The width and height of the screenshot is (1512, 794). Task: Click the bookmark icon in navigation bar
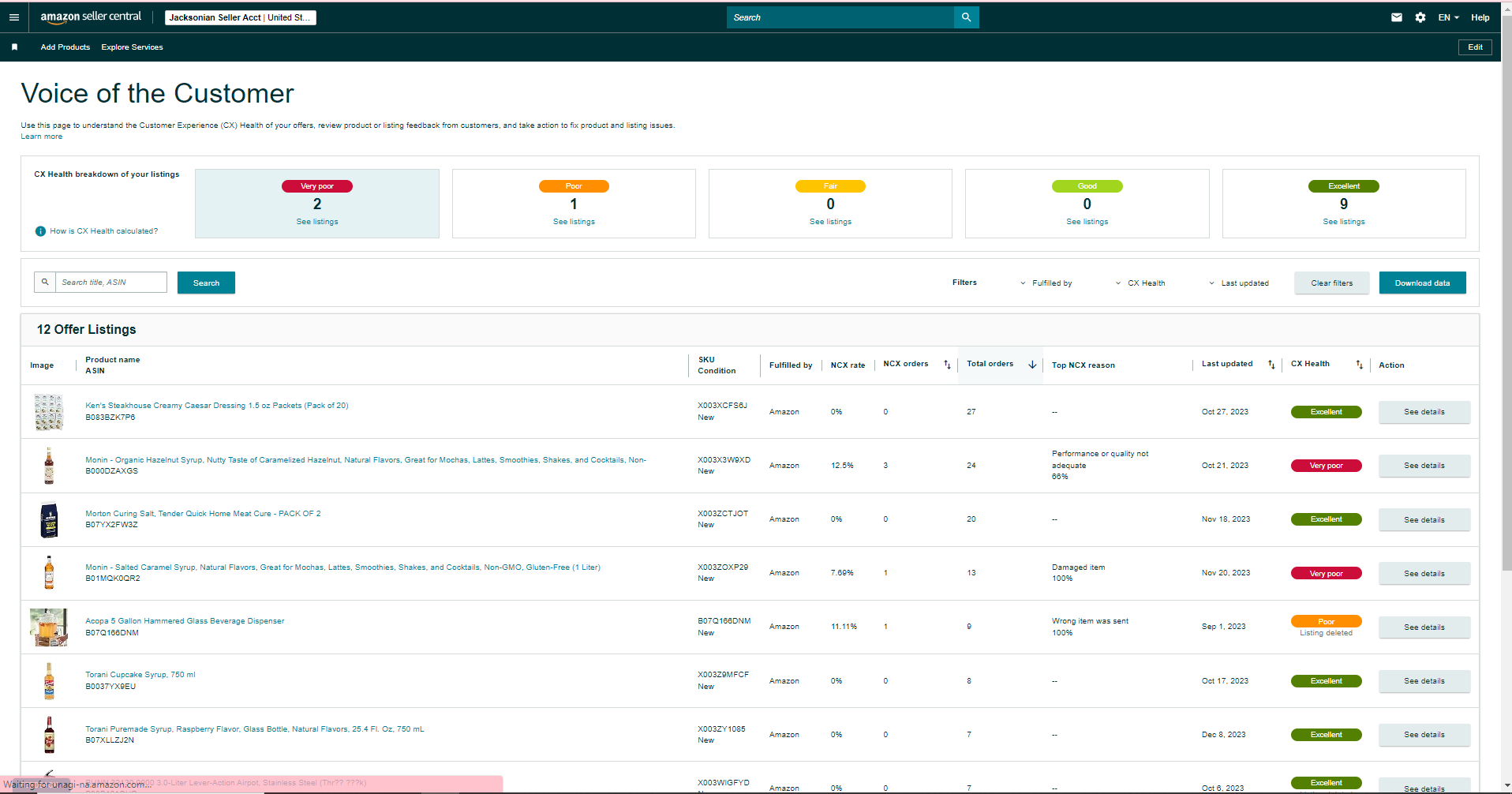pos(14,47)
